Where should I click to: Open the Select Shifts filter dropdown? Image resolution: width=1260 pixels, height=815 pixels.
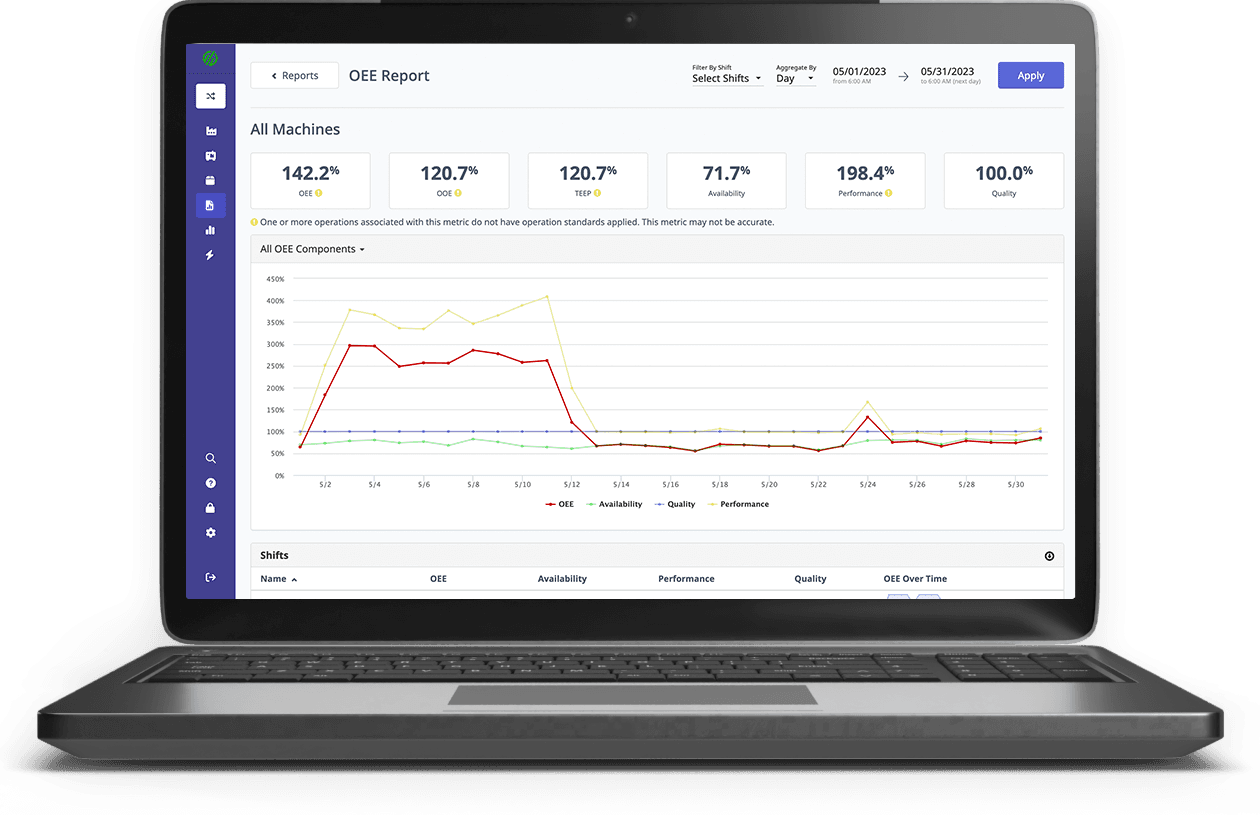(727, 78)
